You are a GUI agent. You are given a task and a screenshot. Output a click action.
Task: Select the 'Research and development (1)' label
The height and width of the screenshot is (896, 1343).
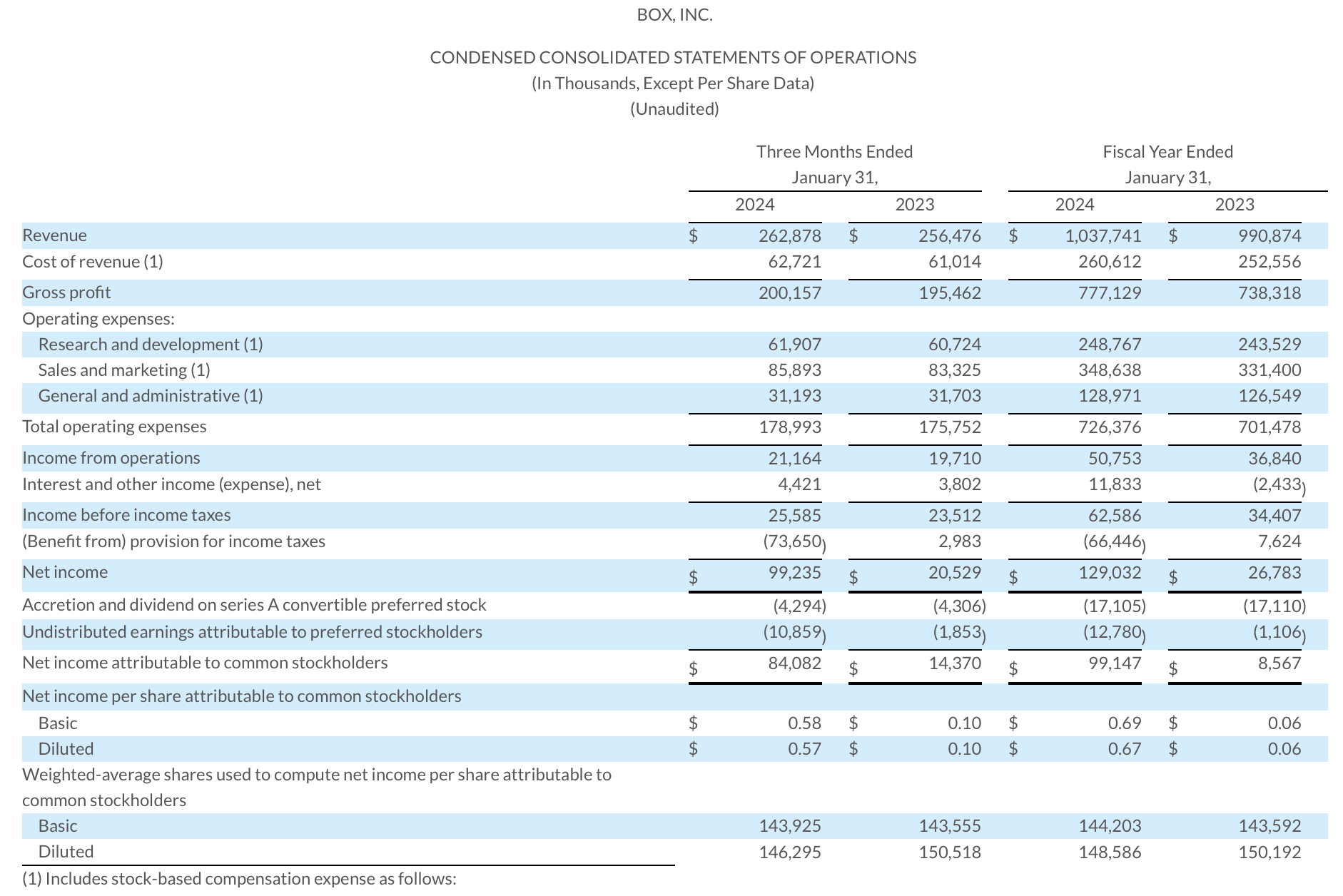click(x=151, y=345)
